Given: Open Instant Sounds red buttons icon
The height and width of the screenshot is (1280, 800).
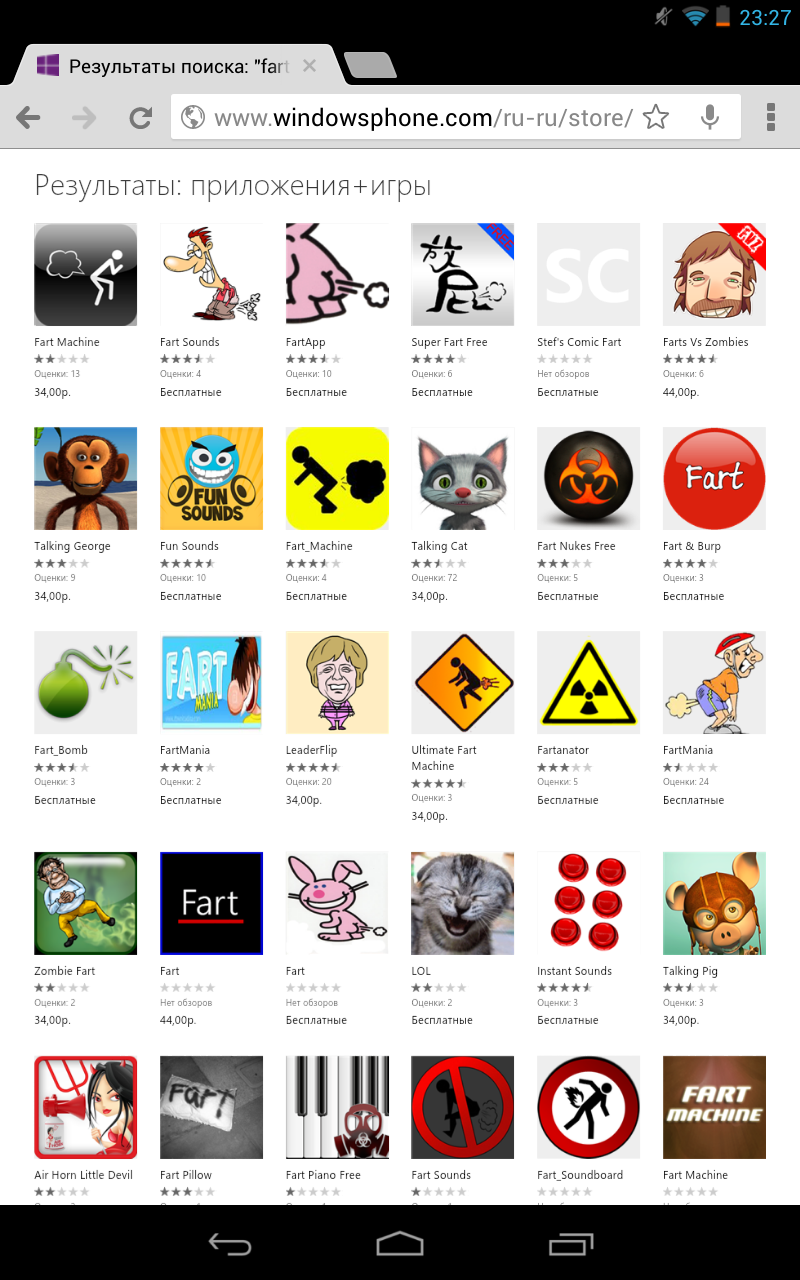Looking at the screenshot, I should point(589,903).
